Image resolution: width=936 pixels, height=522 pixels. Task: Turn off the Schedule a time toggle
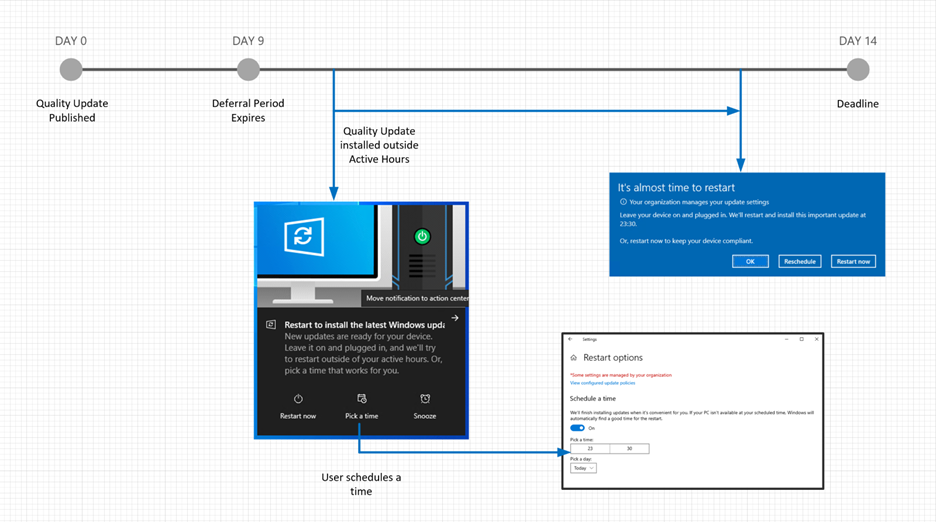pyautogui.click(x=577, y=427)
